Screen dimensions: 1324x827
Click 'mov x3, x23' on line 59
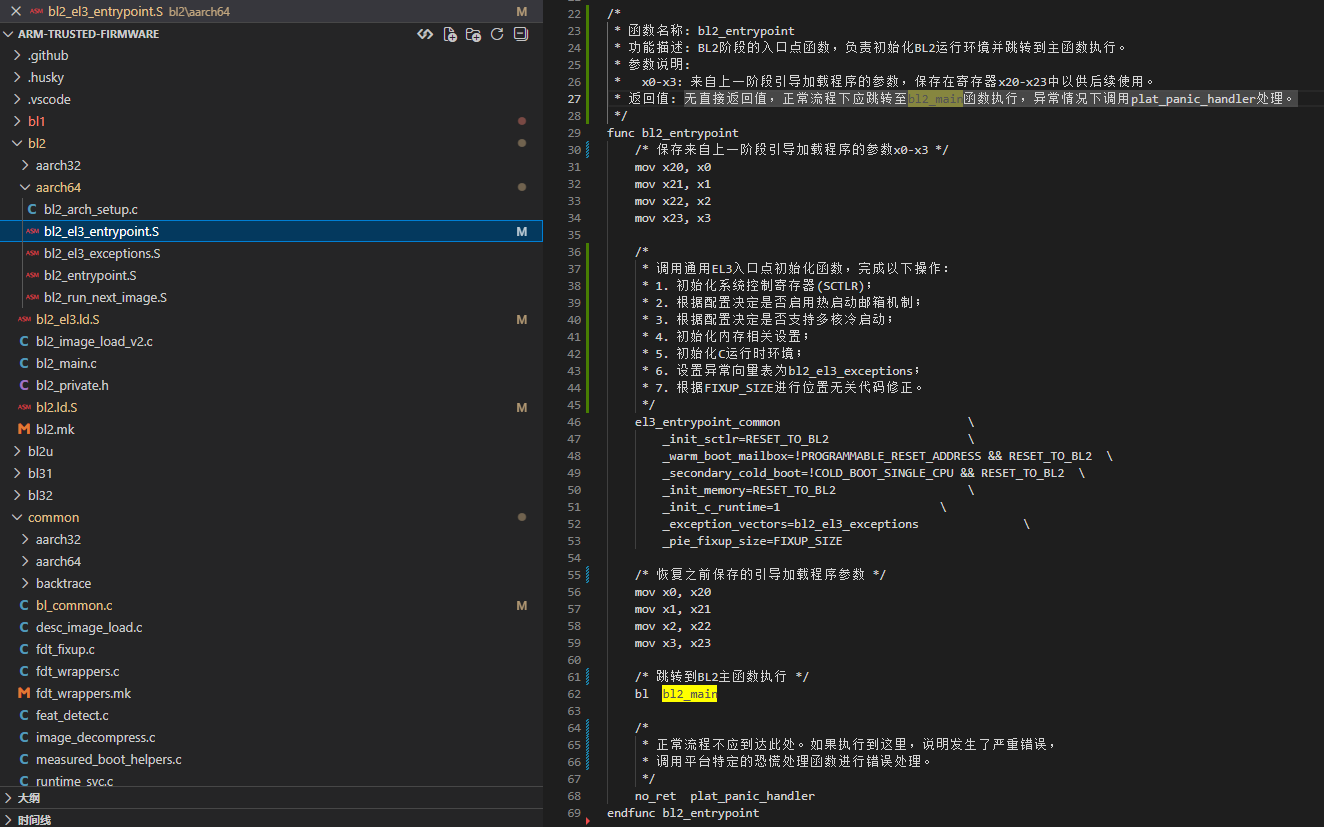[673, 643]
